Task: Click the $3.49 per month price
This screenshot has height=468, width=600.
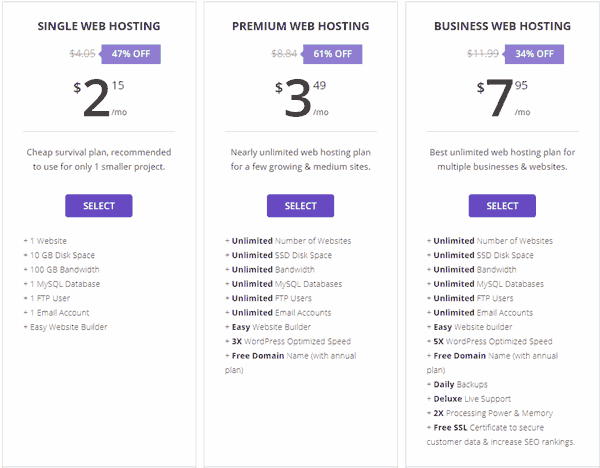Action: [300, 100]
